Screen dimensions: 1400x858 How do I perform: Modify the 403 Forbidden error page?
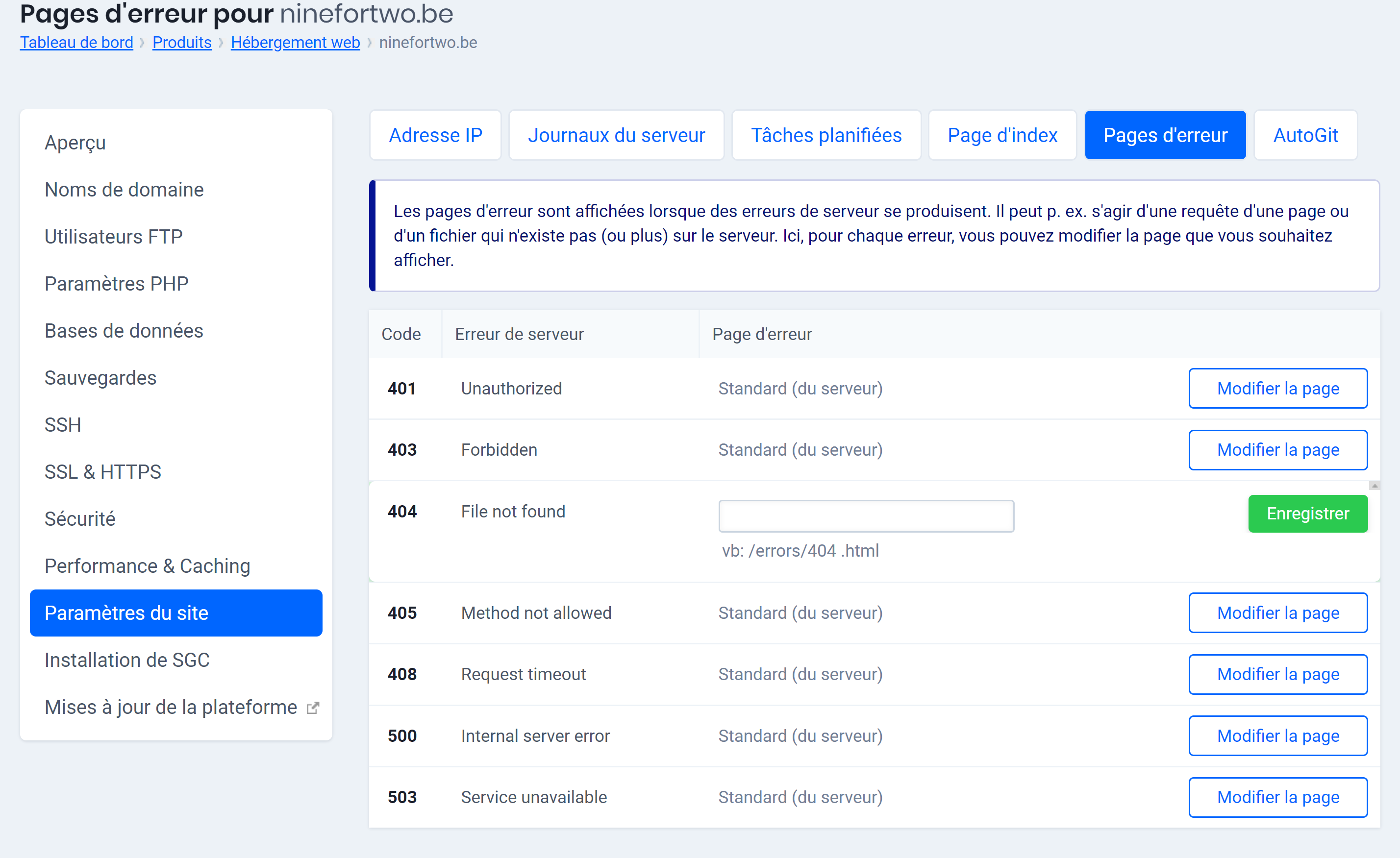(x=1277, y=450)
